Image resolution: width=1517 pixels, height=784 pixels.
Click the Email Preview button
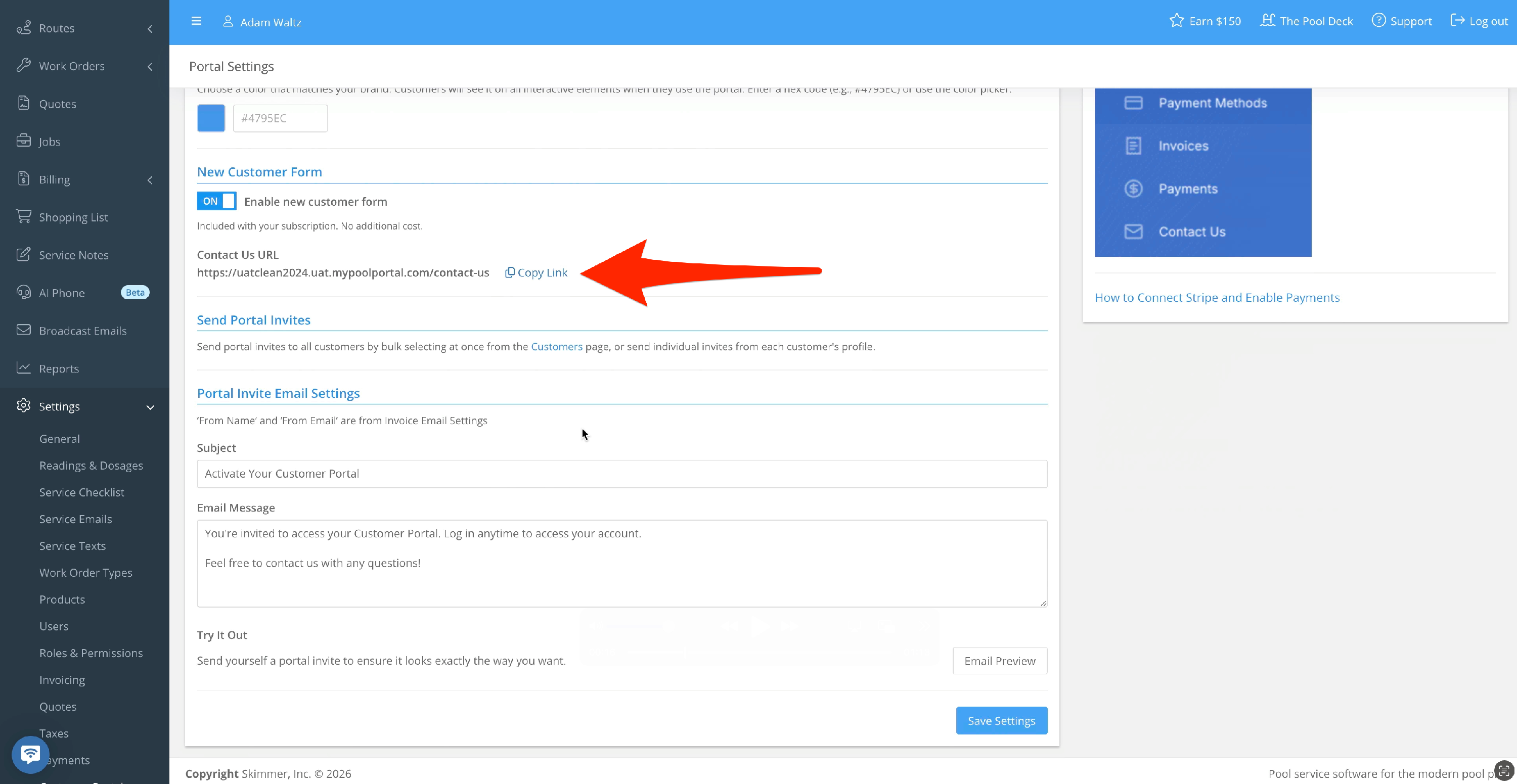[999, 661]
